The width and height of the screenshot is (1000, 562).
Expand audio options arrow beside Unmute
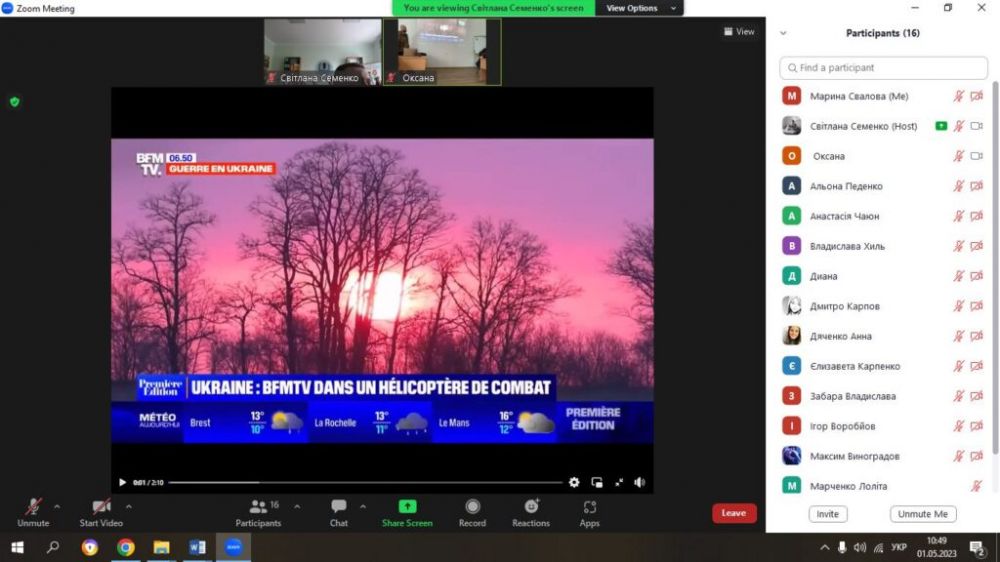(56, 505)
